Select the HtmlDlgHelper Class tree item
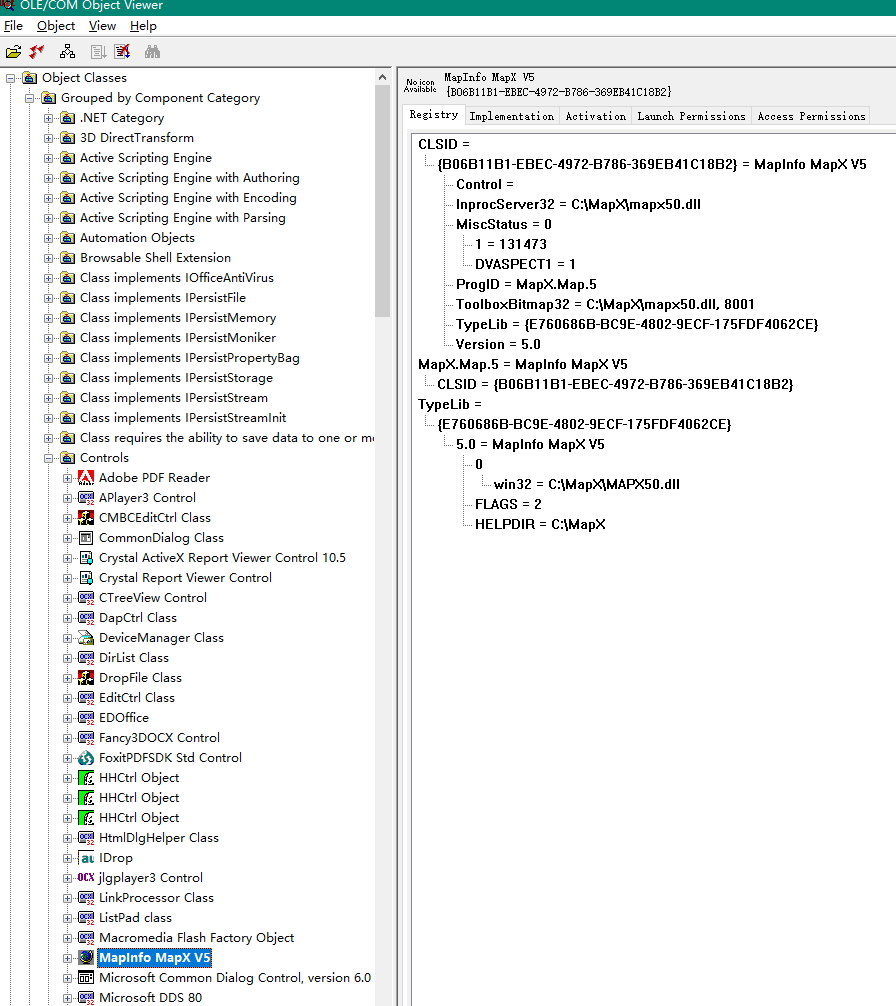The height and width of the screenshot is (1006, 896). 158,837
